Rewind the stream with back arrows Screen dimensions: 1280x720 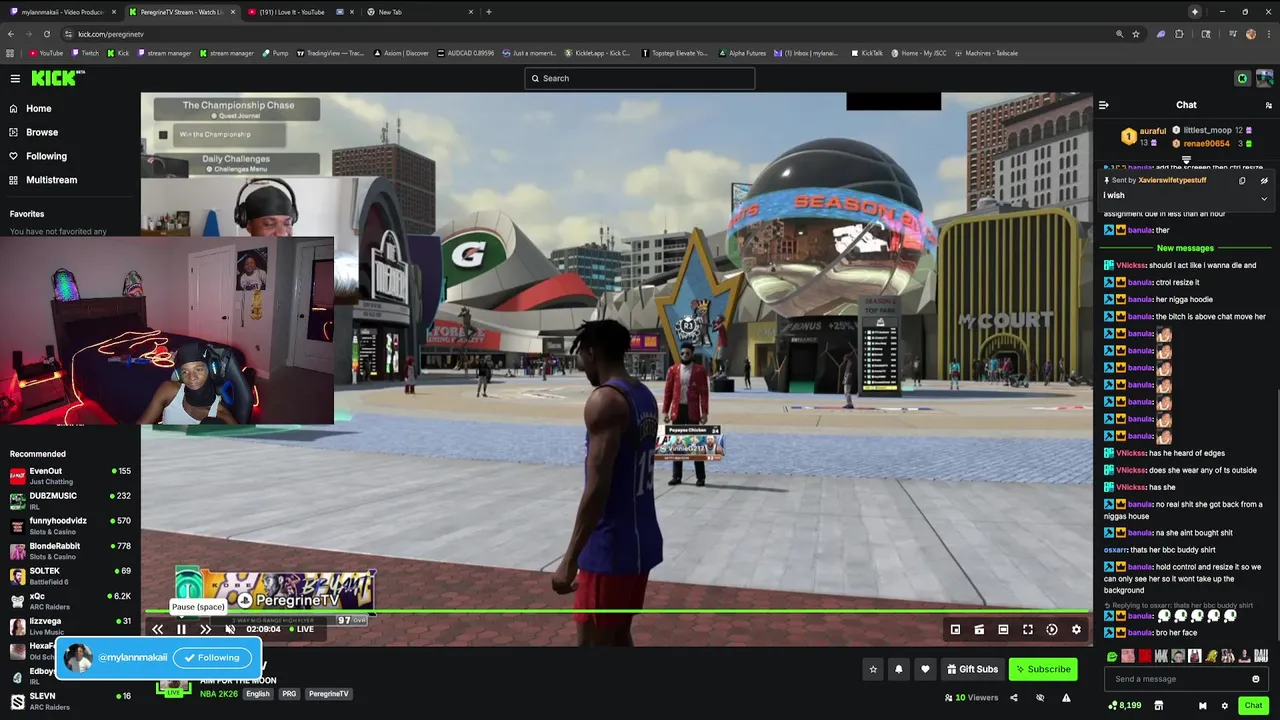pos(157,629)
